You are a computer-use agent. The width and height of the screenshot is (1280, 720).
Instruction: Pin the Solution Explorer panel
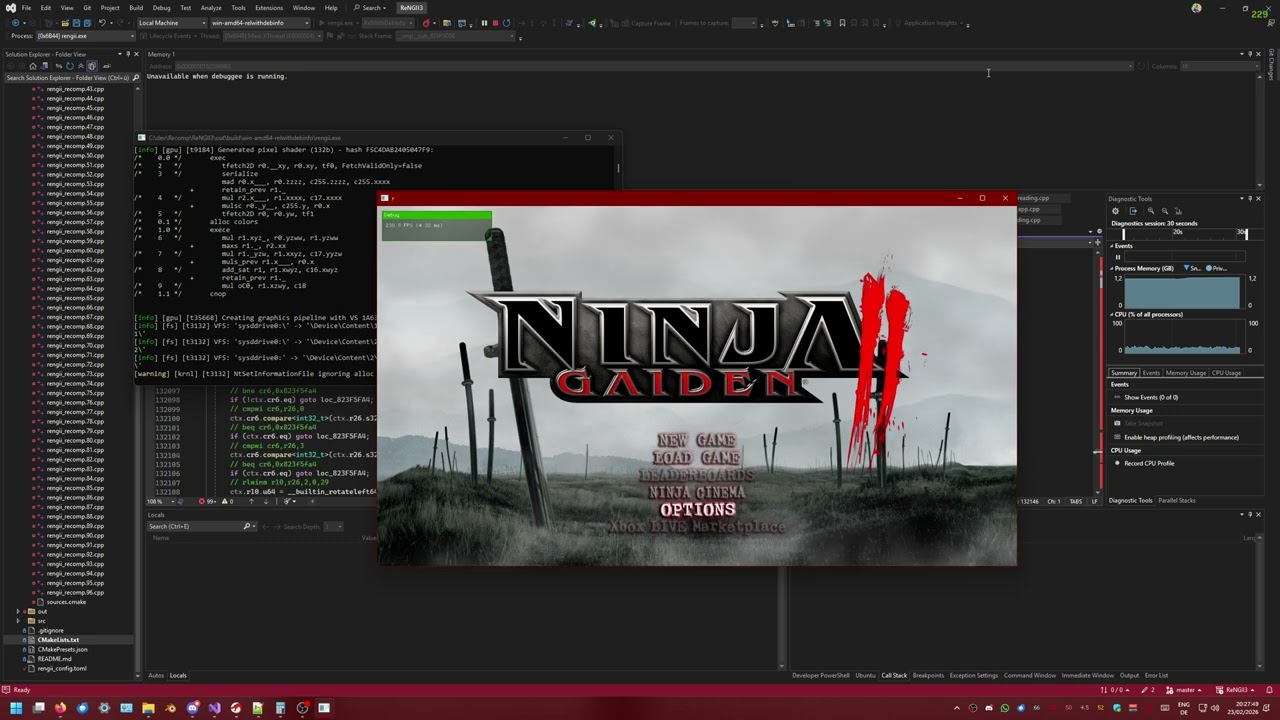coord(129,54)
